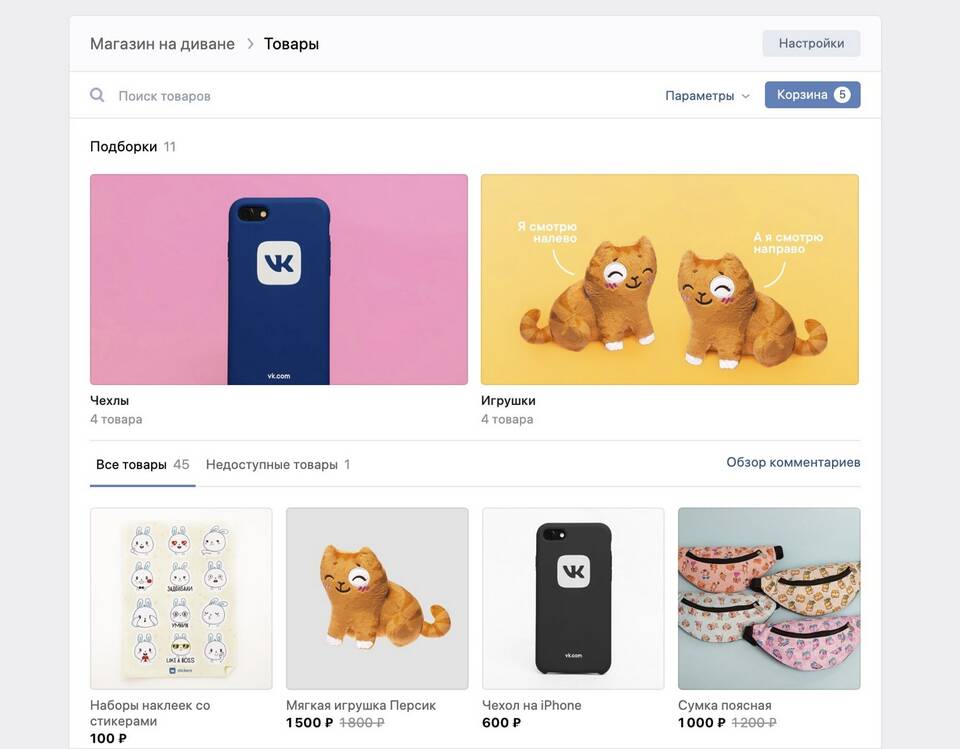This screenshot has width=960, height=749.
Task: Open the sticker sets product thumbnail
Action: (181, 598)
